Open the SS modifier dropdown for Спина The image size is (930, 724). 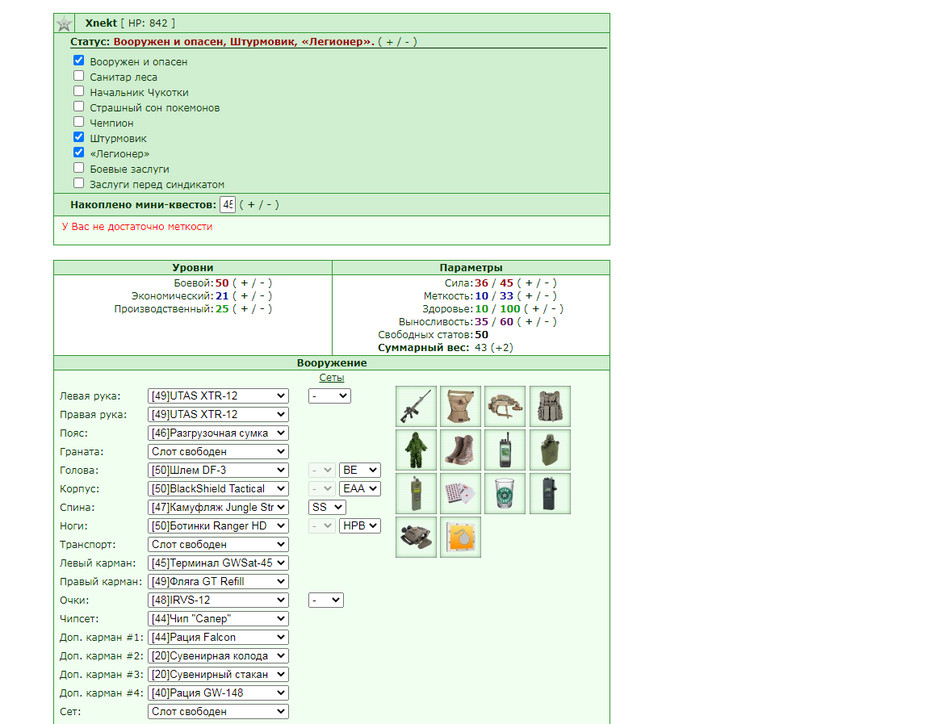[326, 507]
